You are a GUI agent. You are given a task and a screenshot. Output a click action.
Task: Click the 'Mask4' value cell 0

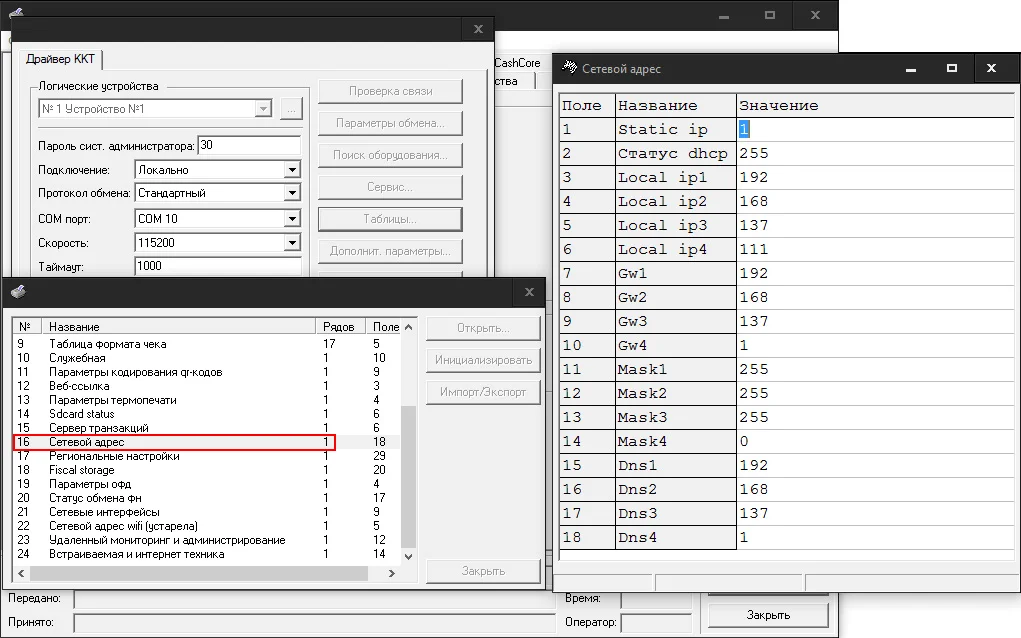[x=875, y=441]
